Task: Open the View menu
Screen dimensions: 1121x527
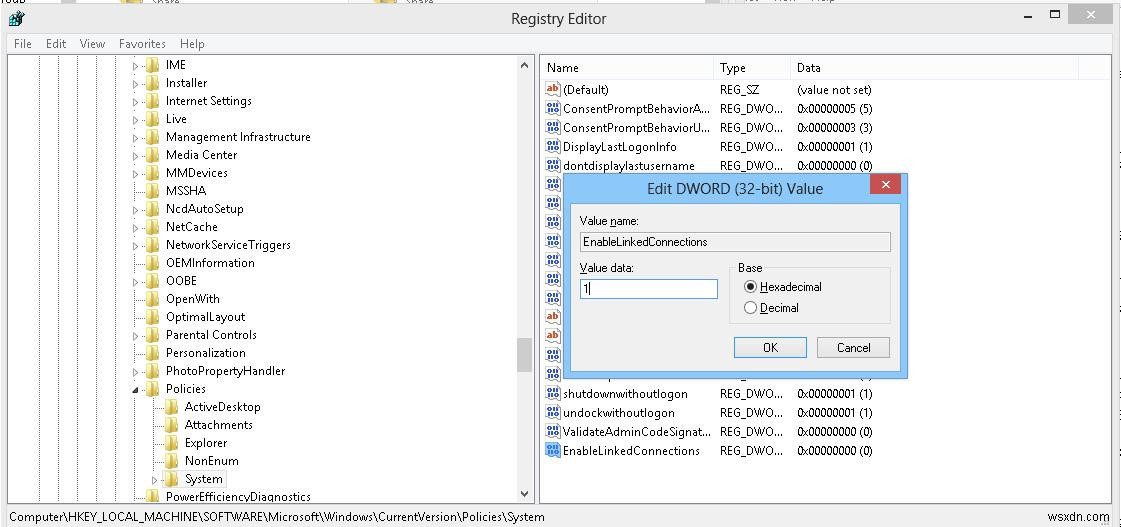Action: click(x=92, y=44)
